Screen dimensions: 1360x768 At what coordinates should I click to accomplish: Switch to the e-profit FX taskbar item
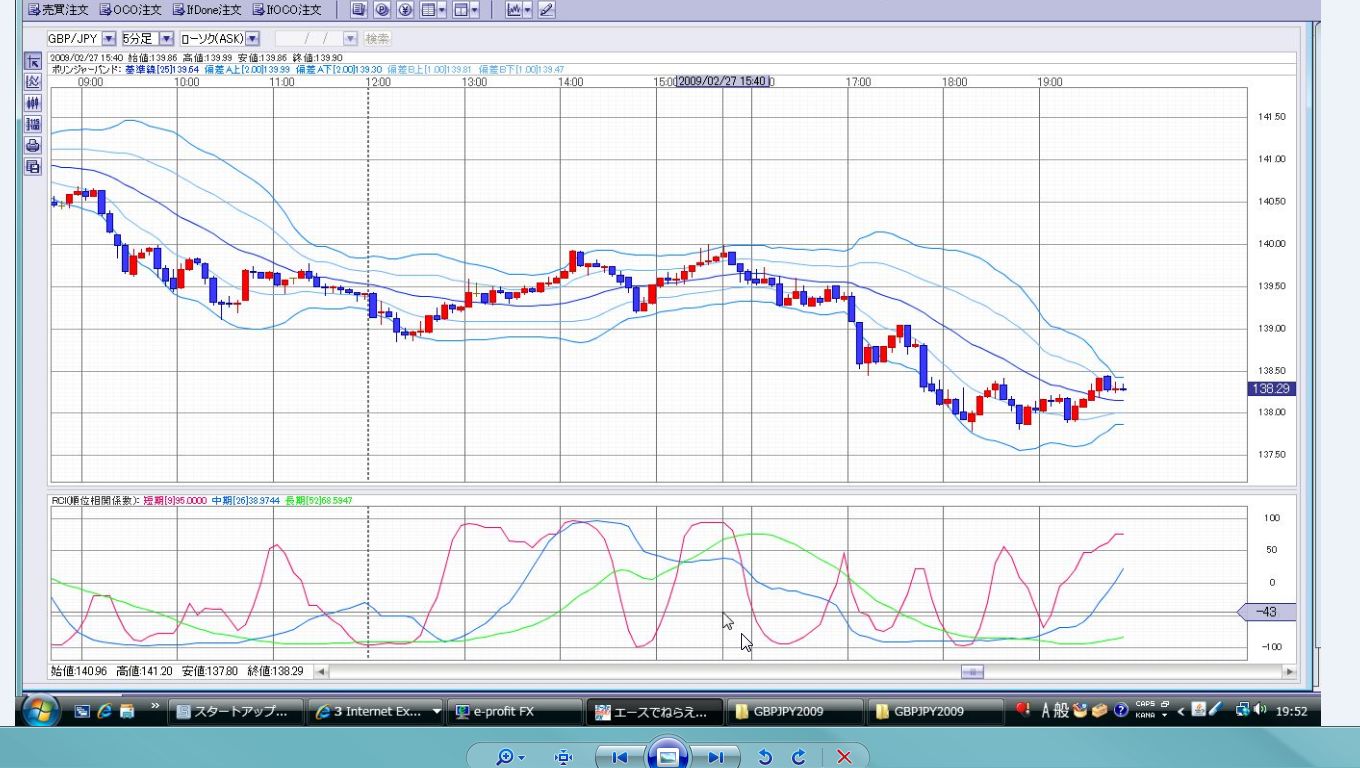[515, 712]
